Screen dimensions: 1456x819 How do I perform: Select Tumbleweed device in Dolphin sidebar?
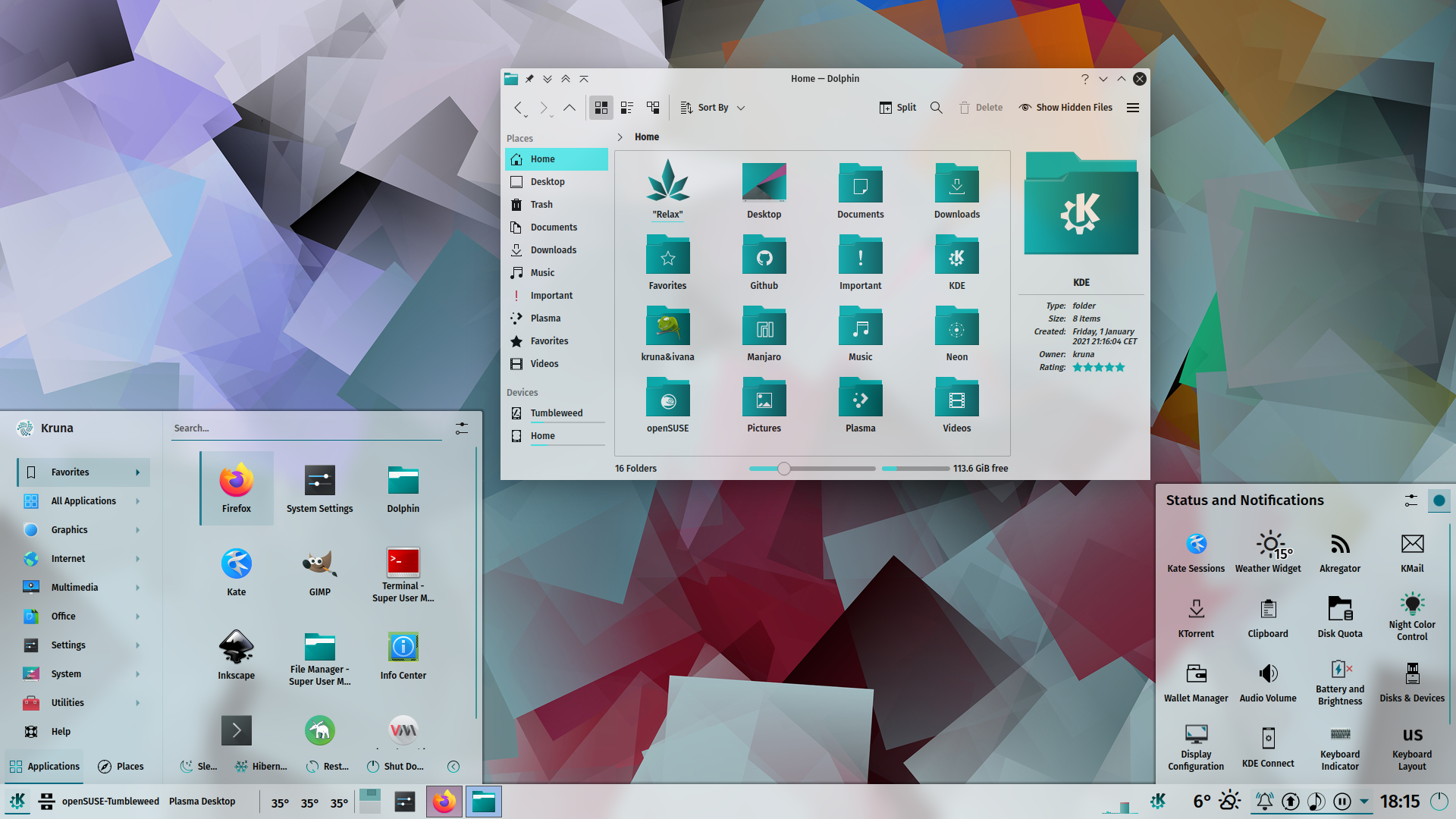click(x=557, y=413)
